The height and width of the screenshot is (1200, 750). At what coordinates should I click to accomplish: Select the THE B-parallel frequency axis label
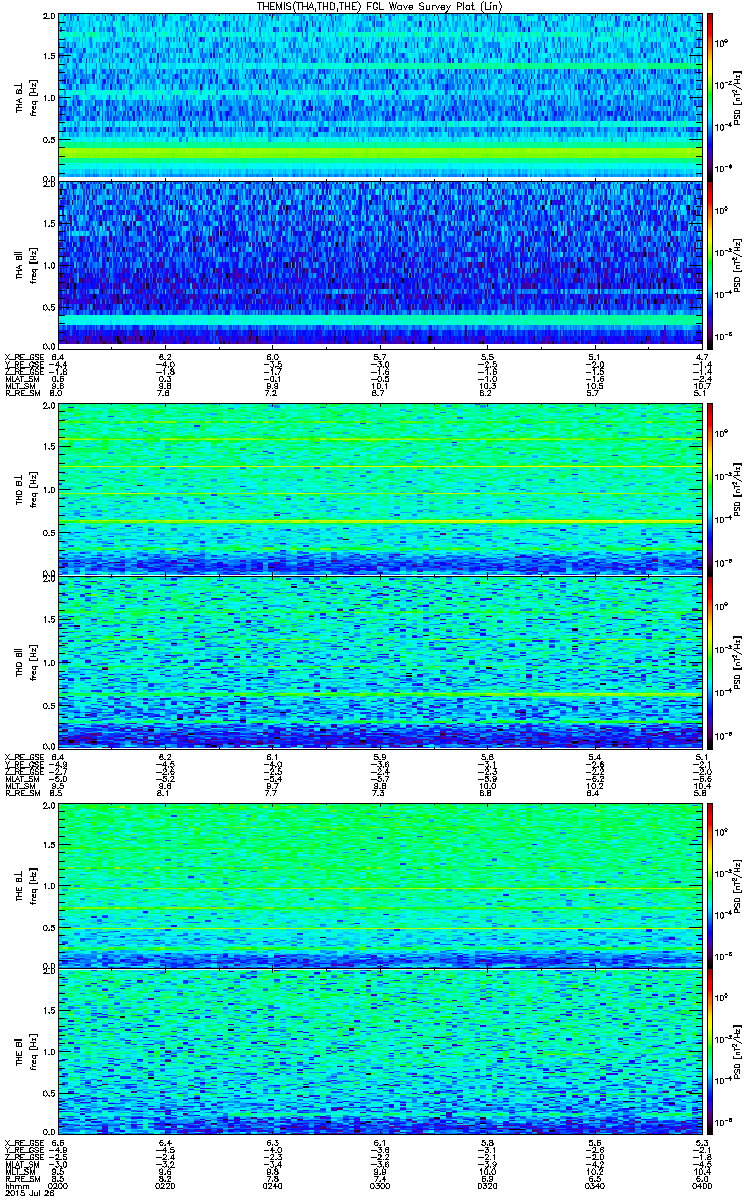point(25,1051)
